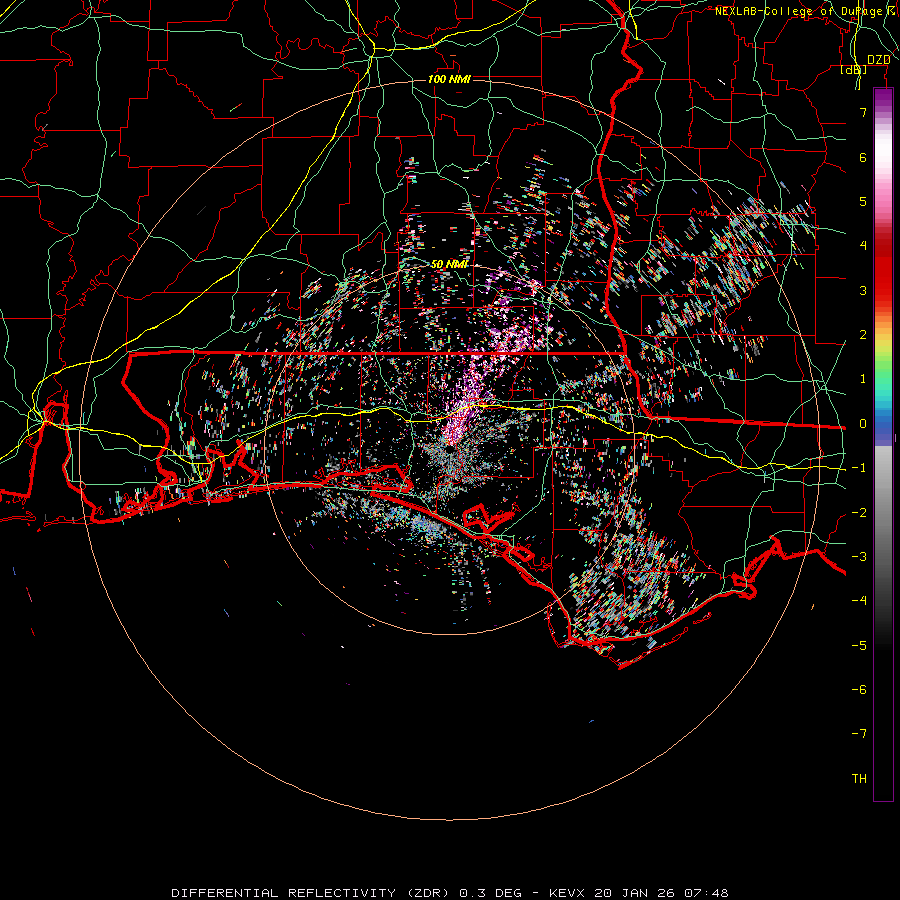Viewport: 900px width, 900px height.
Task: Click the -1 value on the scale
Action: pos(859,468)
